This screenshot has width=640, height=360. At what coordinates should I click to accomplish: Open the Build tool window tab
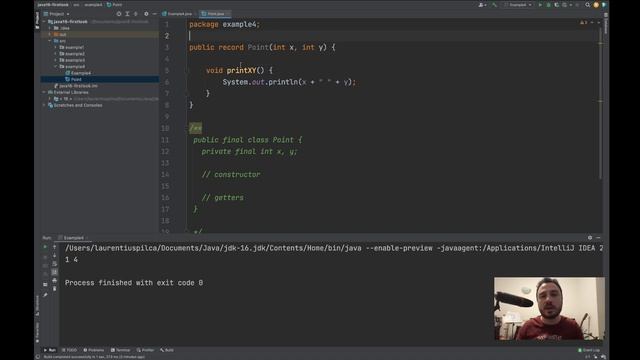tap(167, 350)
